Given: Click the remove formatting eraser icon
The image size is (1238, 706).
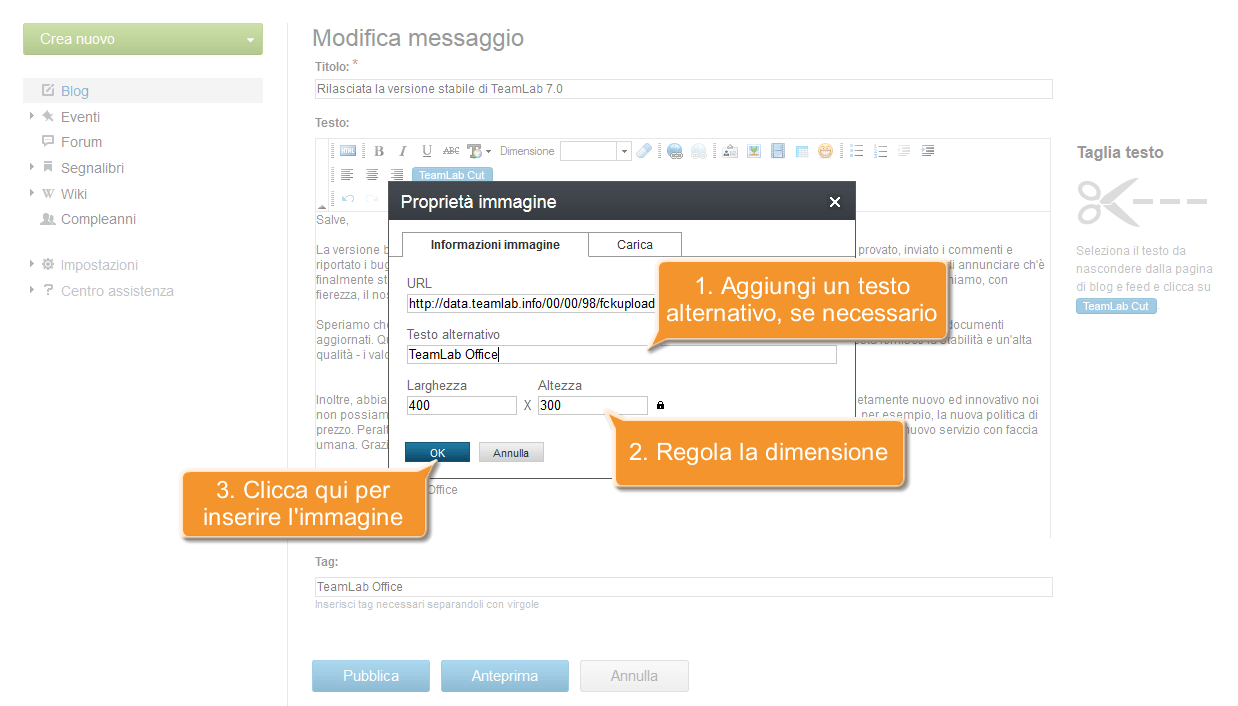Looking at the screenshot, I should pos(644,151).
